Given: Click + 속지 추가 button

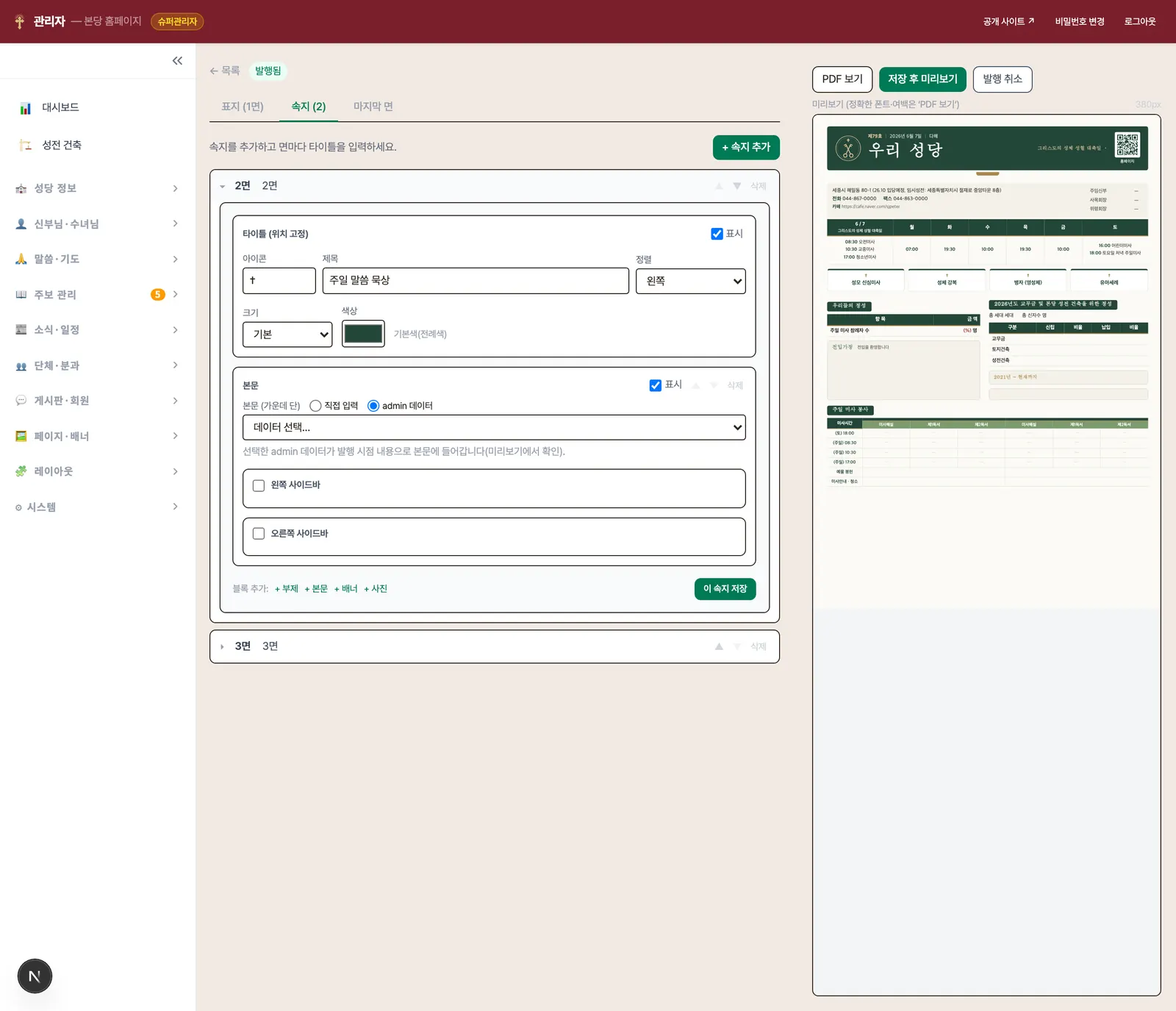Looking at the screenshot, I should (746, 147).
